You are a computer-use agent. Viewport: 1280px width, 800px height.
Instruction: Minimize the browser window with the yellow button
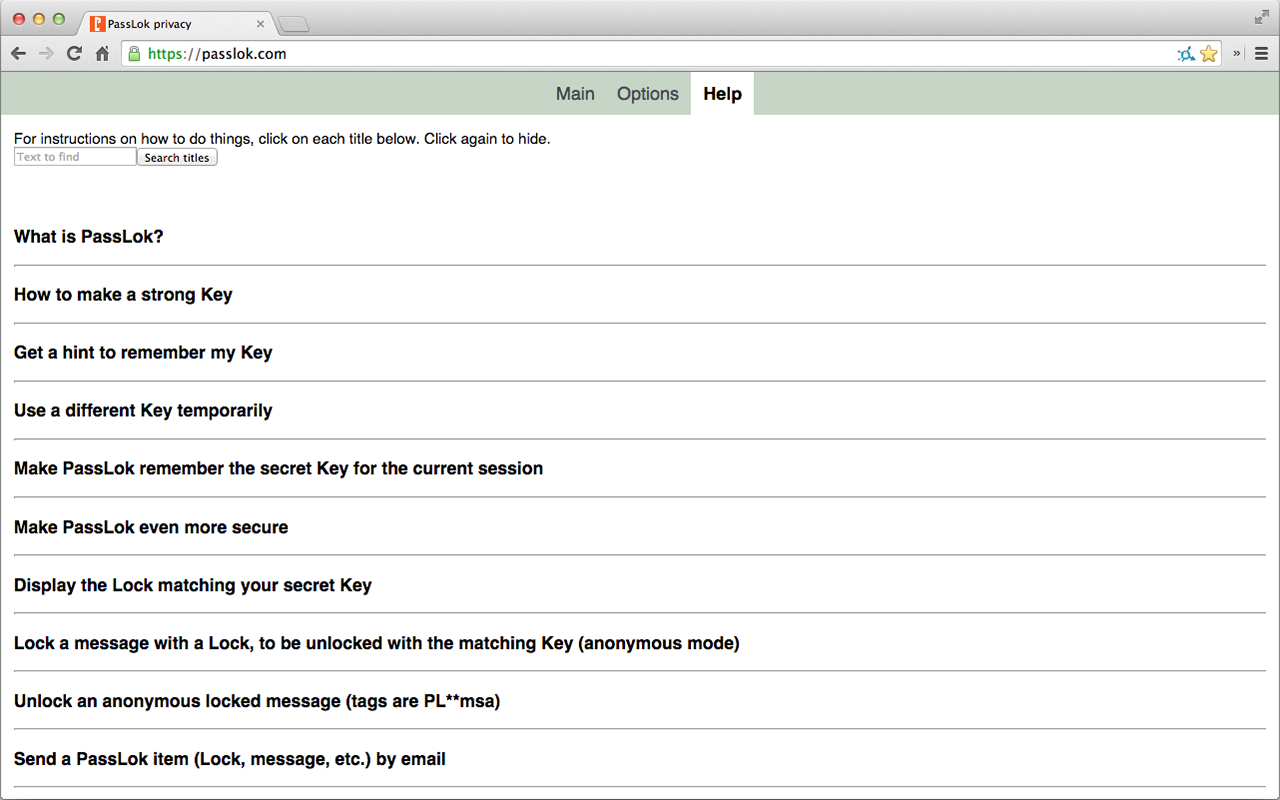(39, 19)
